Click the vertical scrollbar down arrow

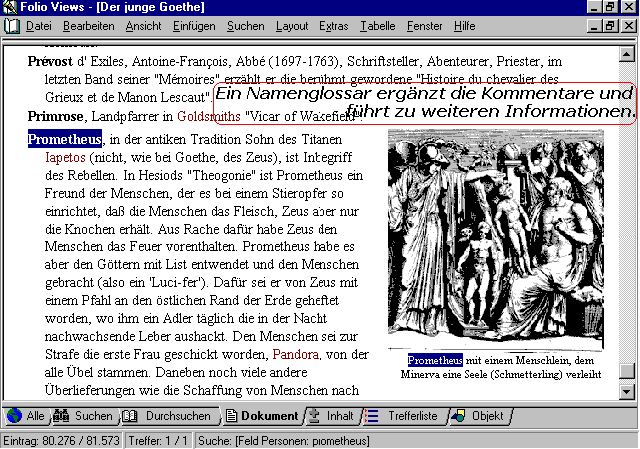point(627,392)
